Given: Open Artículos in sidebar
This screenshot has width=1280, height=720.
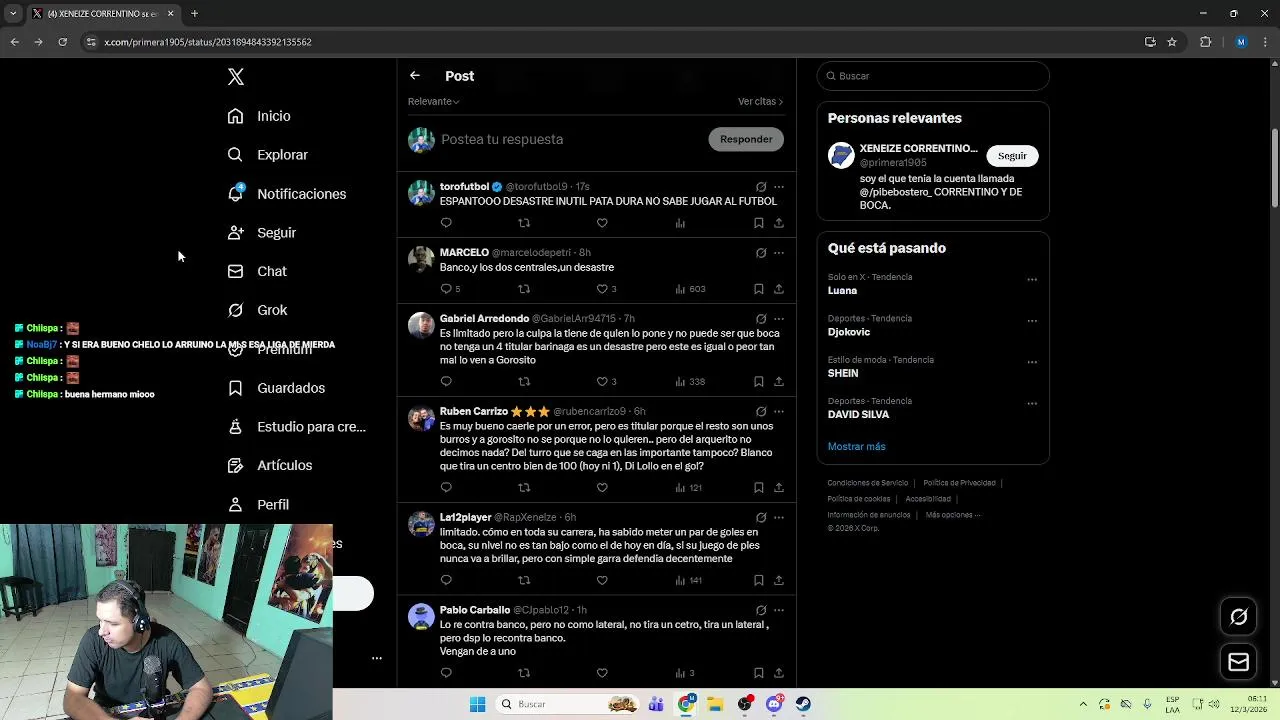Looking at the screenshot, I should pyautogui.click(x=269, y=466).
